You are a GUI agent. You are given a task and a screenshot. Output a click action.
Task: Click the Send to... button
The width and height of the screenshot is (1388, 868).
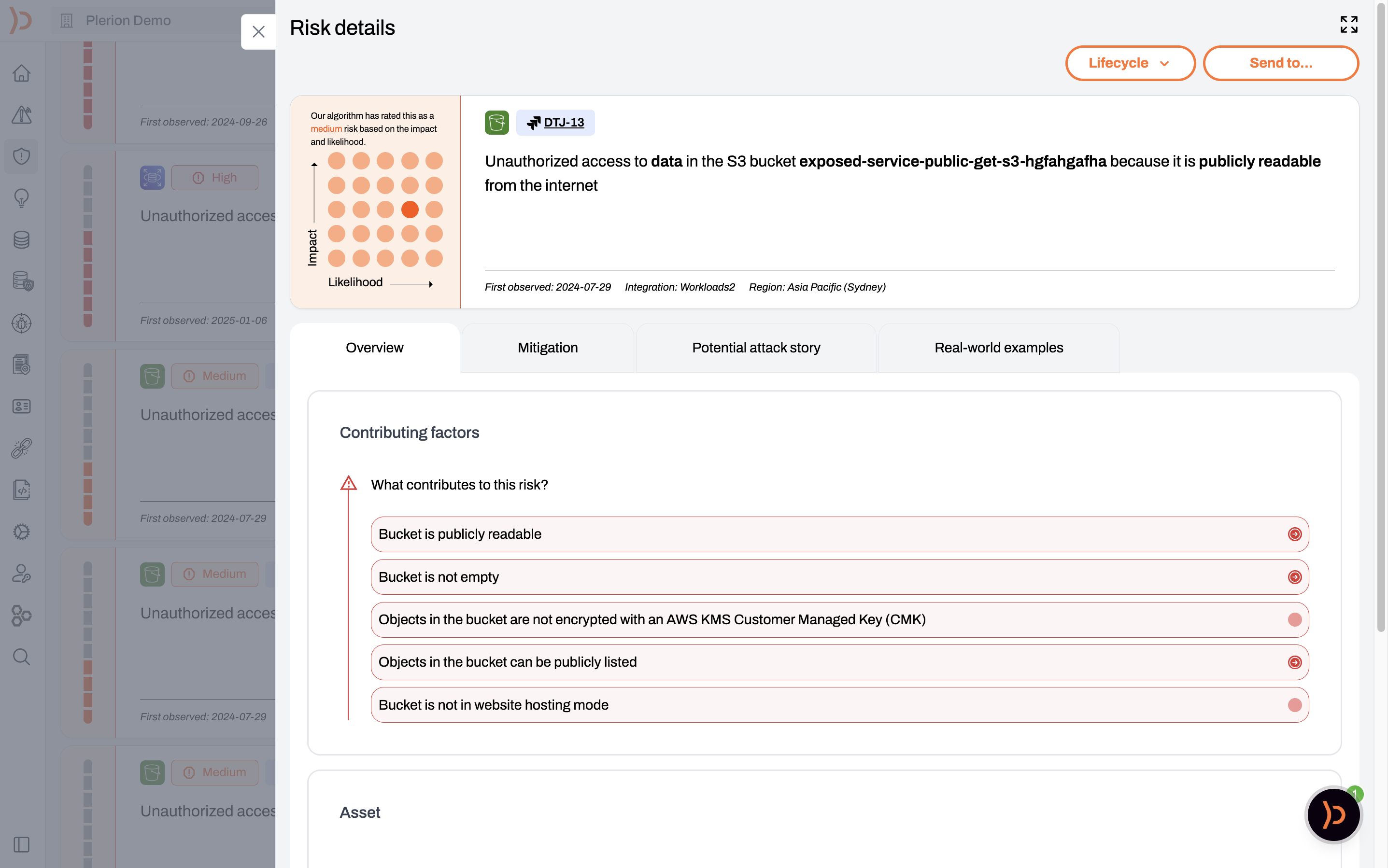click(1281, 63)
